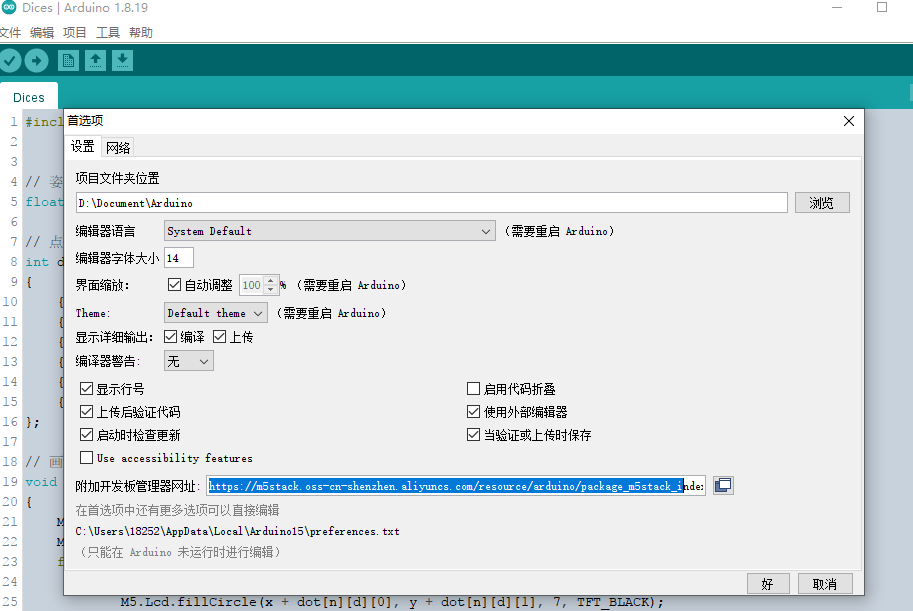Click the Upload arrow toolbar icon
The height and width of the screenshot is (611, 913).
pos(36,61)
